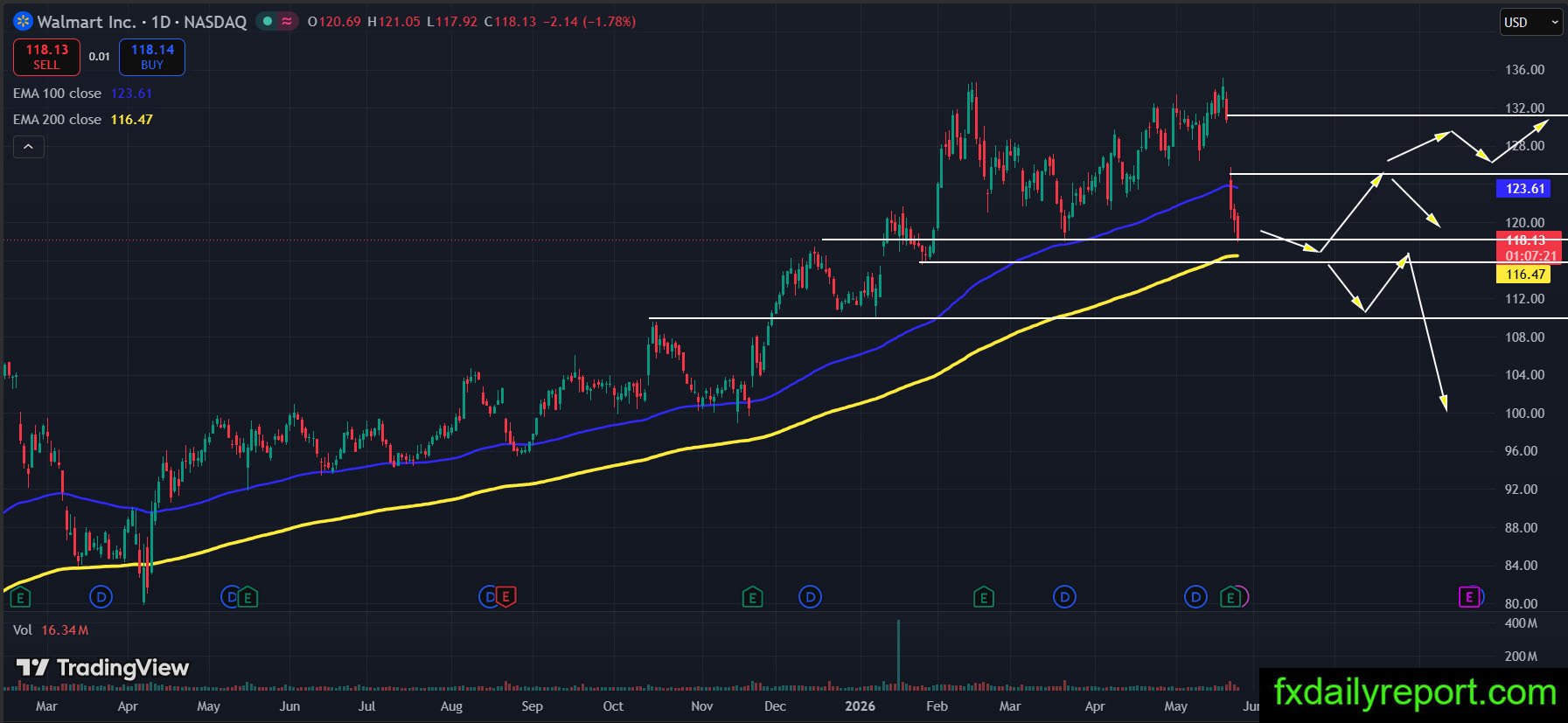Click the pink approximate-data indicator icon
Image resolution: width=1568 pixels, height=723 pixels.
[287, 21]
